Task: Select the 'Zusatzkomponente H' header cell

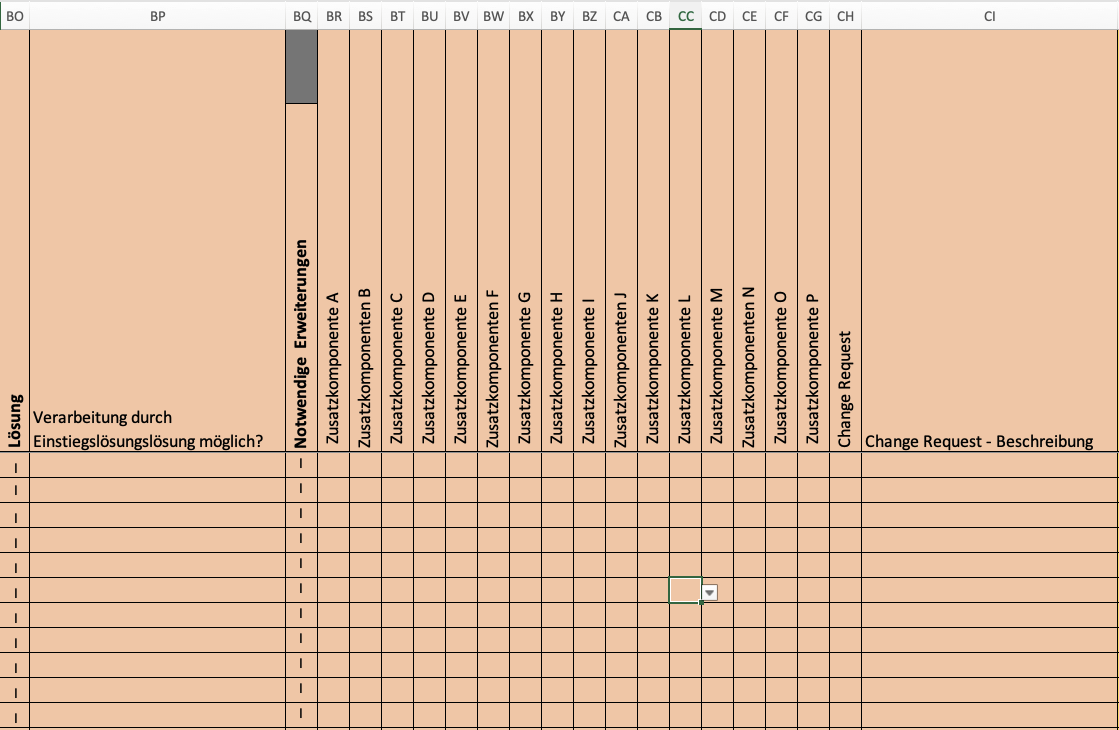Action: point(557,368)
